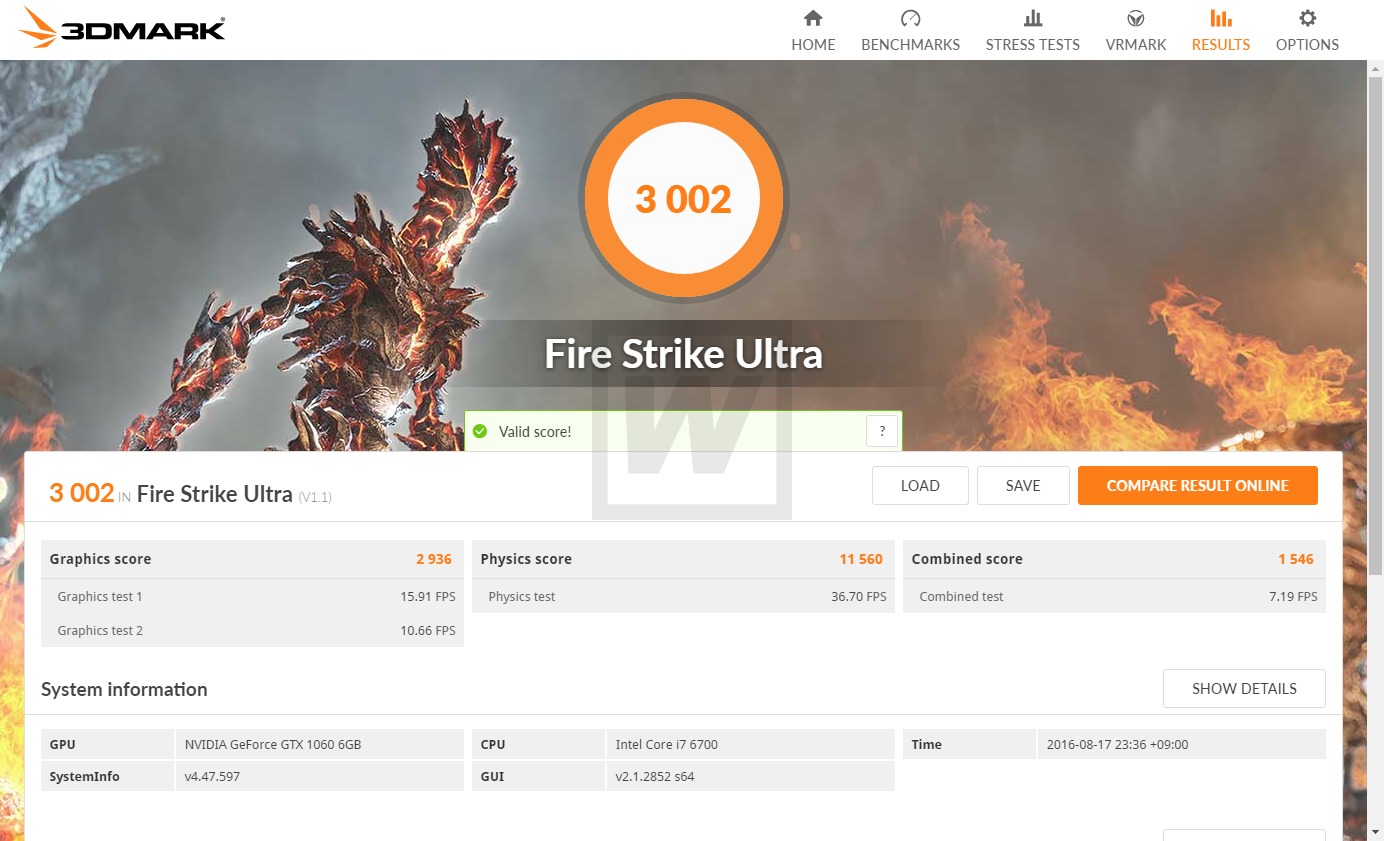1384x841 pixels.
Task: Click the Combined test row
Action: click(1114, 596)
